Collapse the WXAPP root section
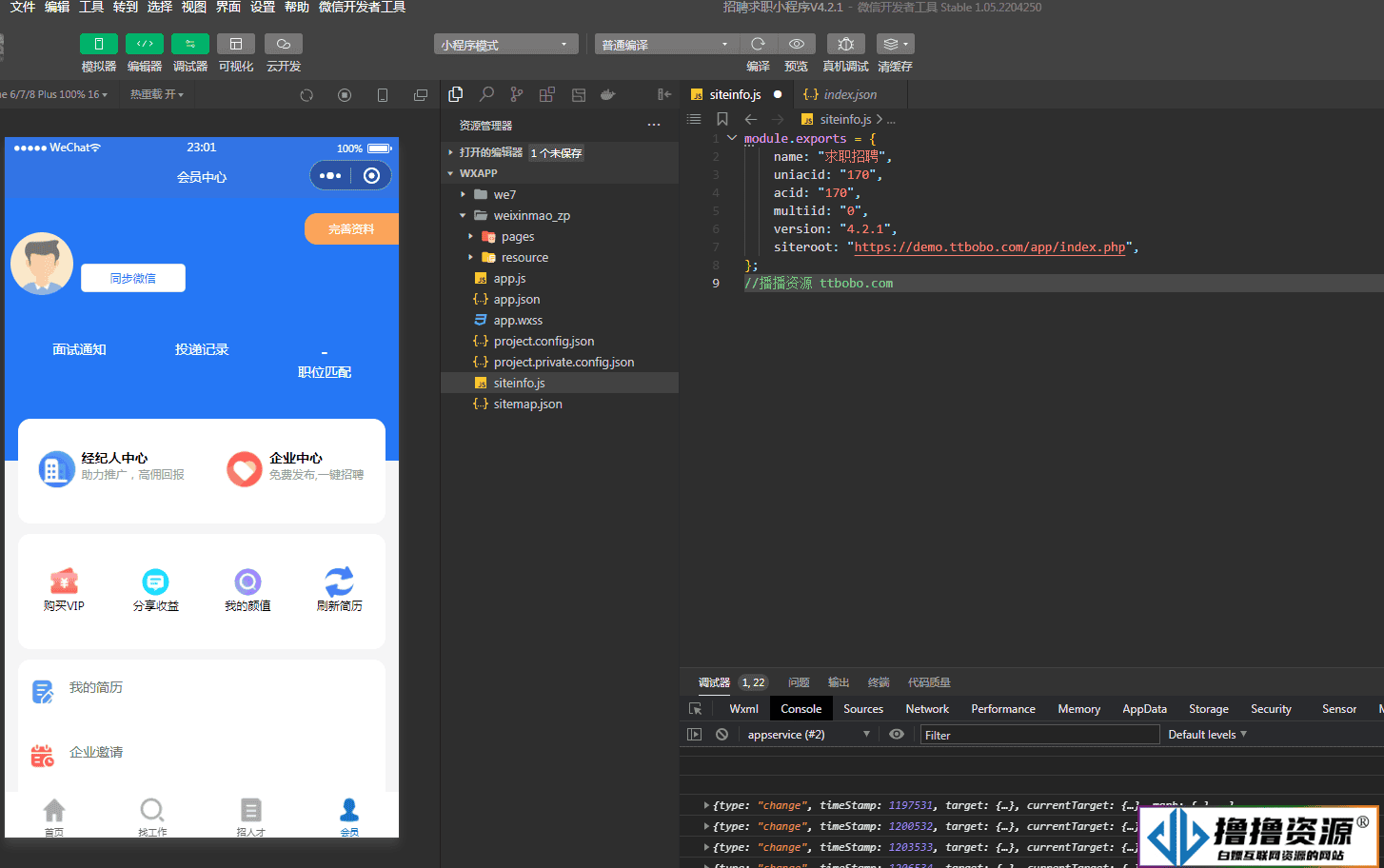This screenshot has width=1384, height=868. 560,173
